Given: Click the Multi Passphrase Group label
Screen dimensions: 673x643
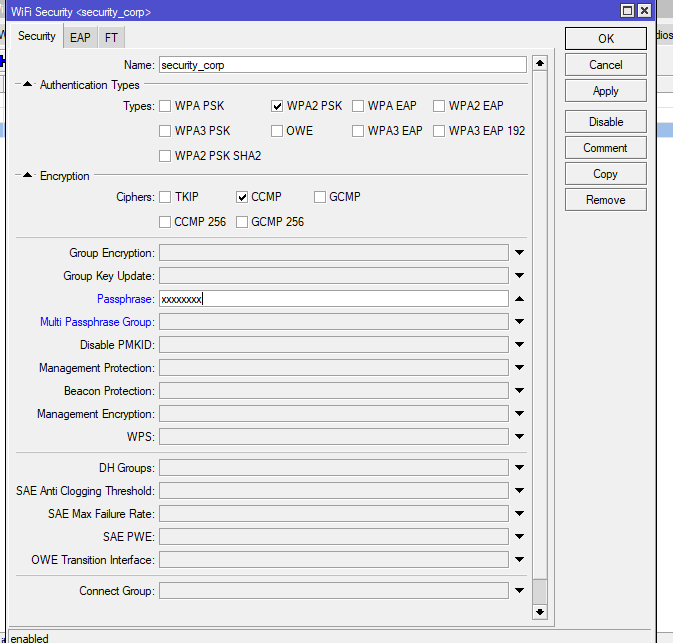Looking at the screenshot, I should pyautogui.click(x=97, y=322).
